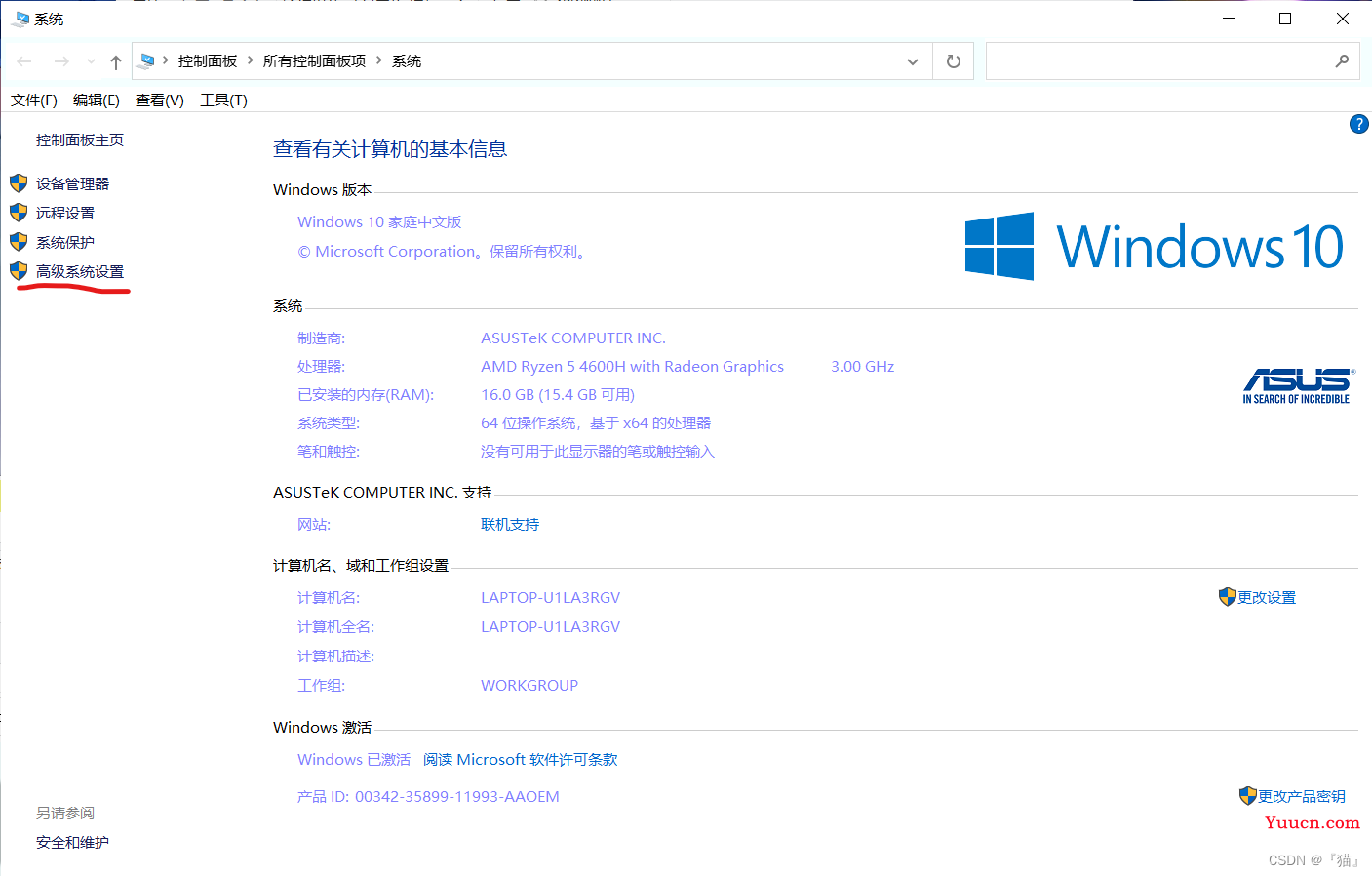Open the 编辑(E) menu
Screen dimensions: 1372x876
[x=97, y=100]
